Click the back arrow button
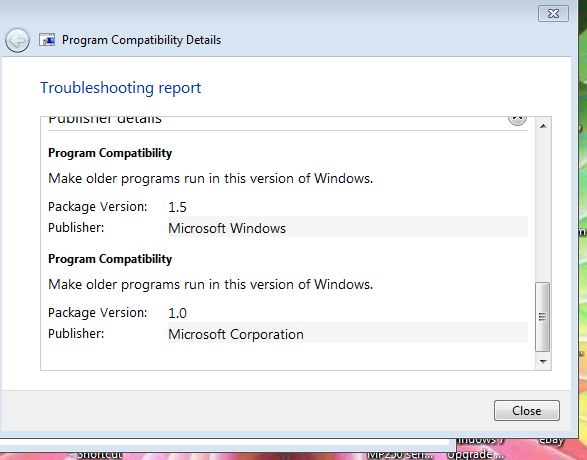 tap(17, 40)
